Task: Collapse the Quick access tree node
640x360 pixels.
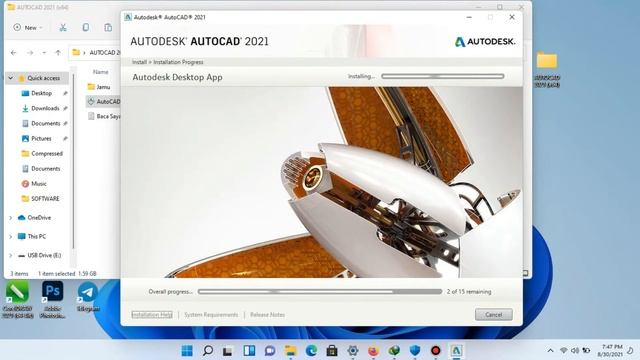Action: coord(11,78)
